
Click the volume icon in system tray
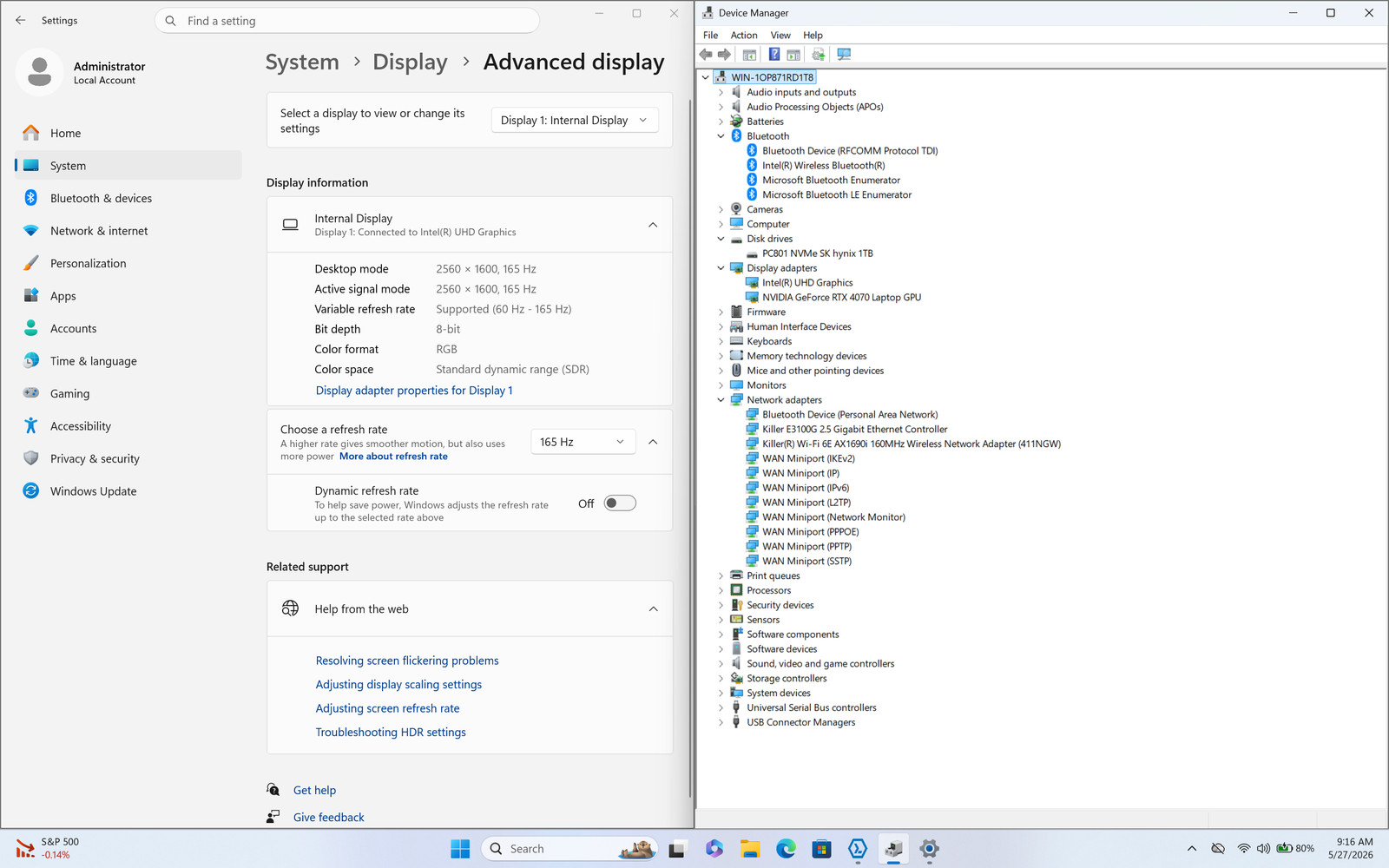[1263, 848]
